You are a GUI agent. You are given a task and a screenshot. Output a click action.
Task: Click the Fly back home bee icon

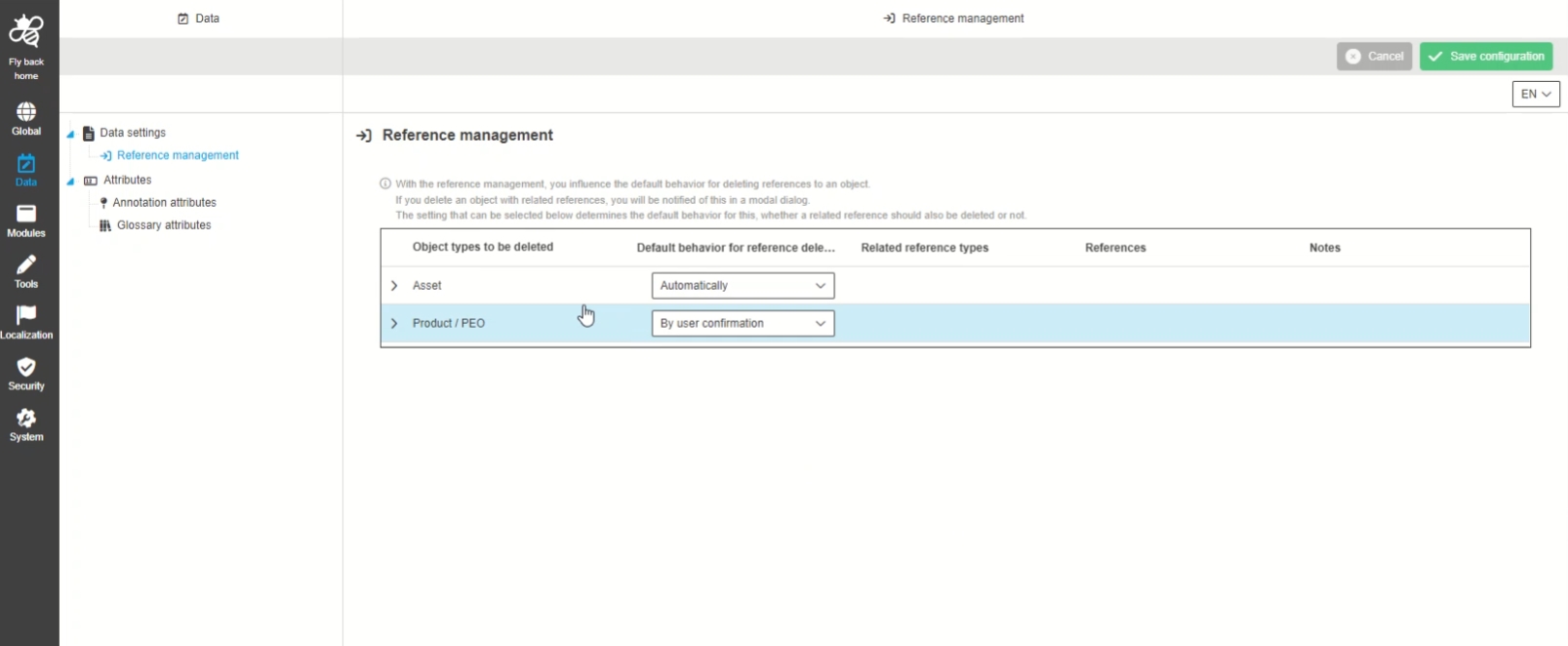click(26, 32)
